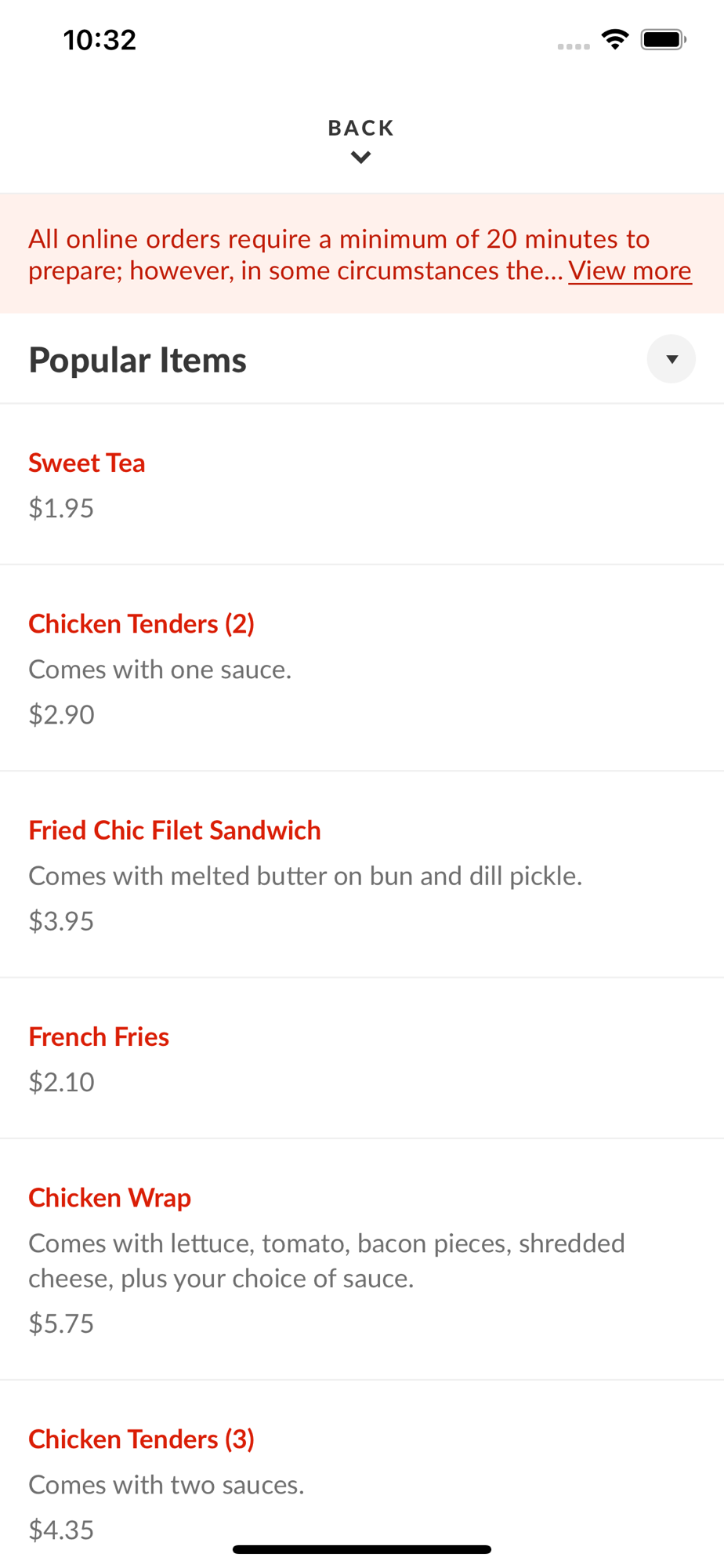Select the French Fries item

pyautogui.click(x=99, y=1036)
